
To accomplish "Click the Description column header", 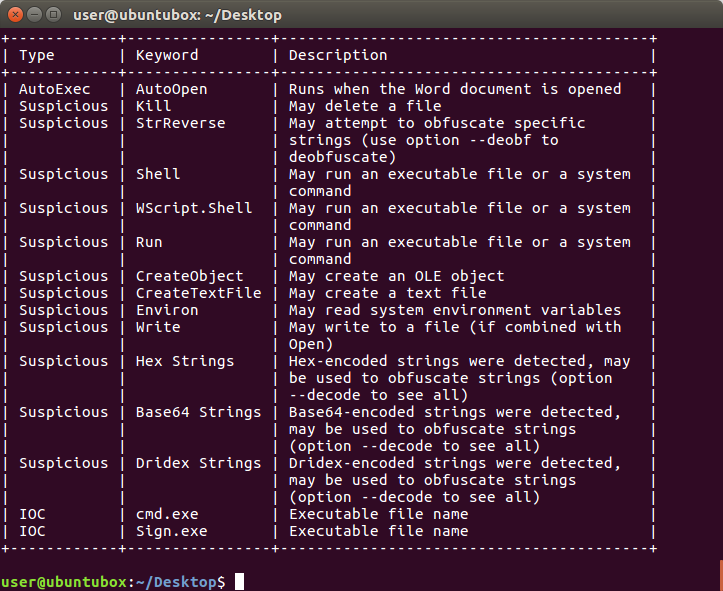I will coord(338,55).
